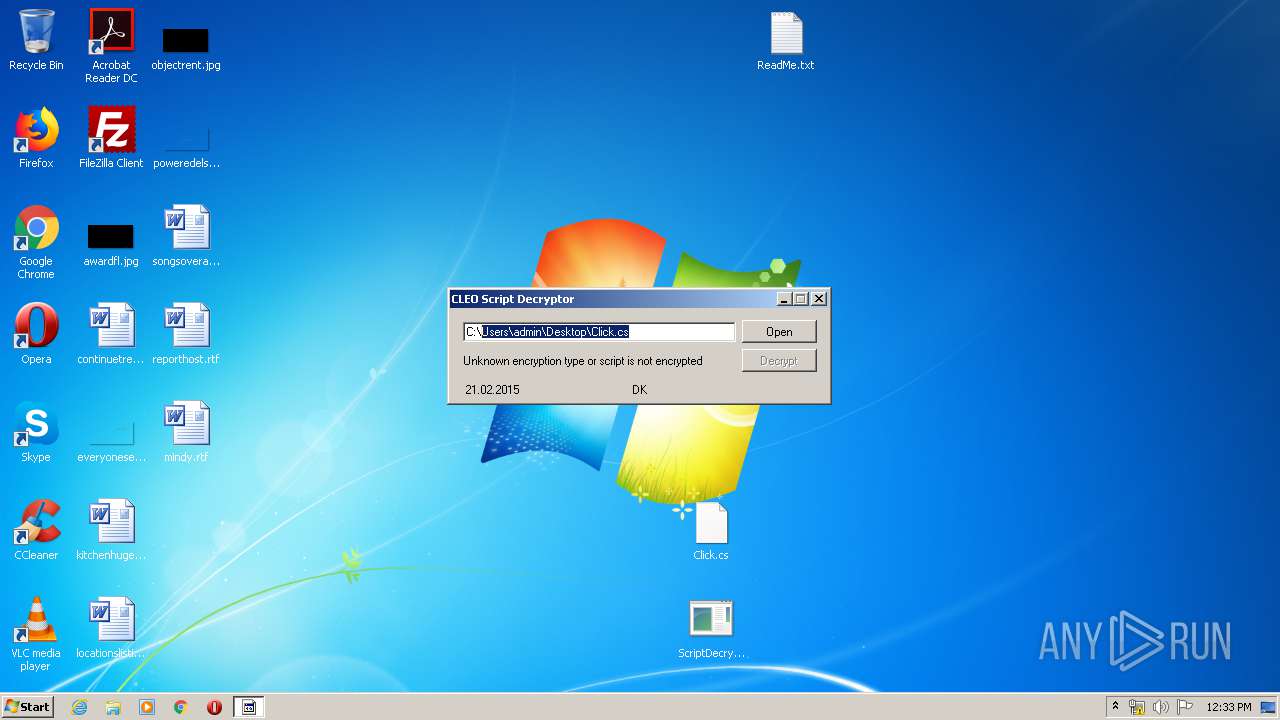Viewport: 1280px width, 720px height.
Task: Open Firefox desktop shortcut
Action: click(x=36, y=139)
